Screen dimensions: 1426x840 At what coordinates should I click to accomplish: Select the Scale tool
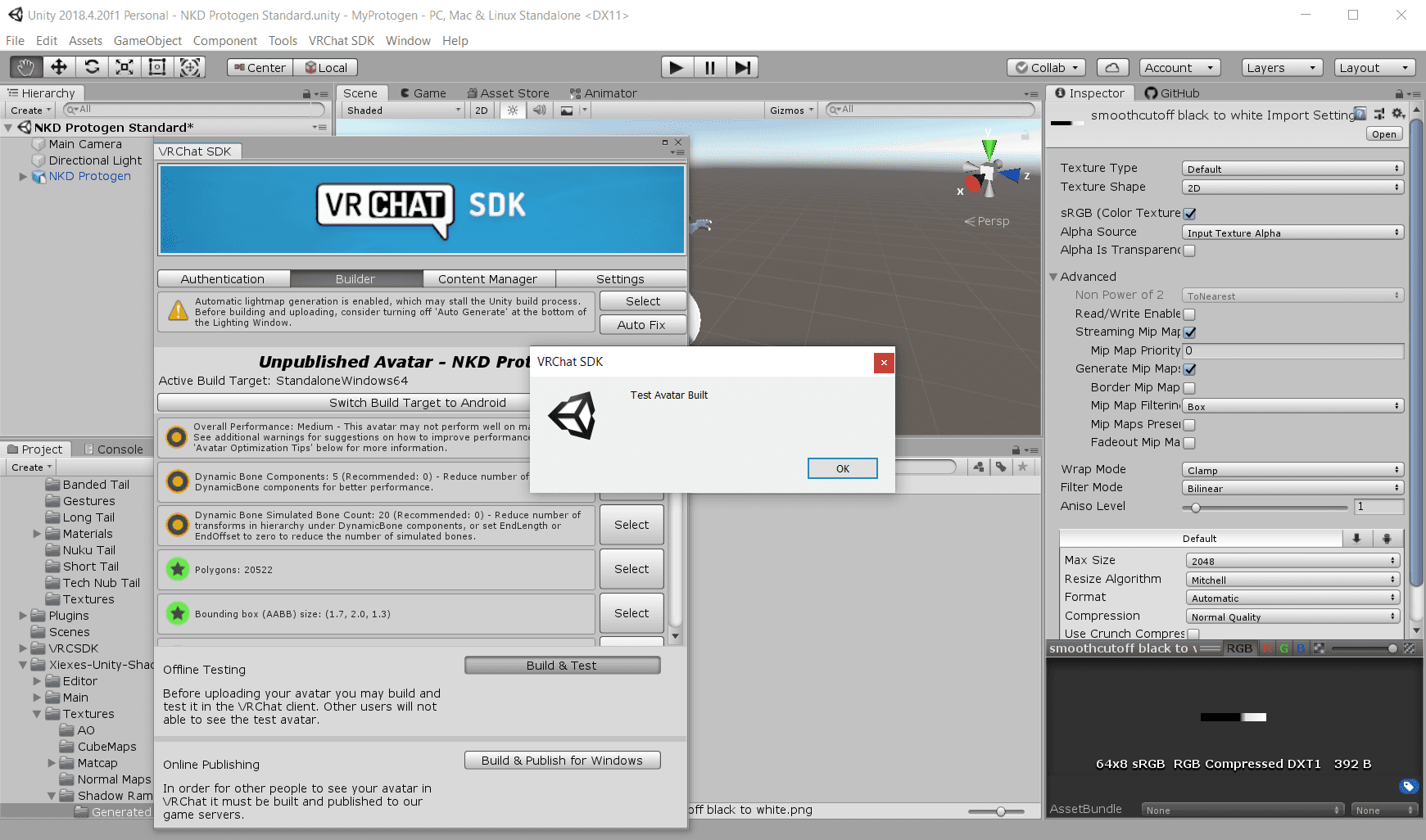tap(124, 67)
